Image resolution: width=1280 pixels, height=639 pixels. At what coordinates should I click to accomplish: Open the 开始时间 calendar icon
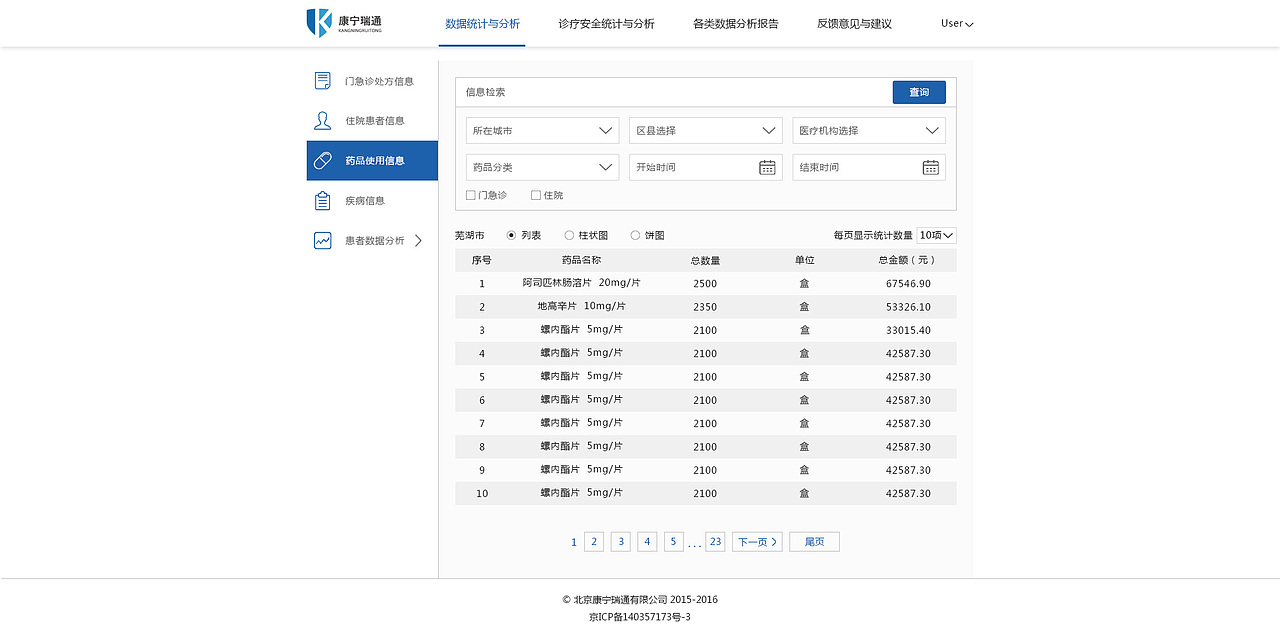click(x=767, y=167)
